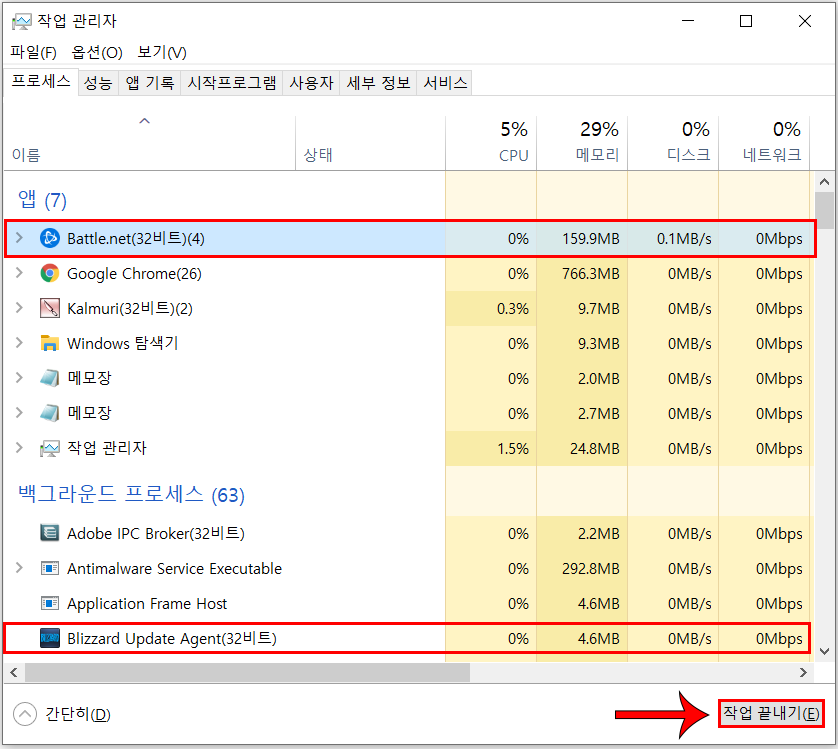The image size is (838, 749).
Task: Switch to the 성능 tab
Action: tap(98, 83)
